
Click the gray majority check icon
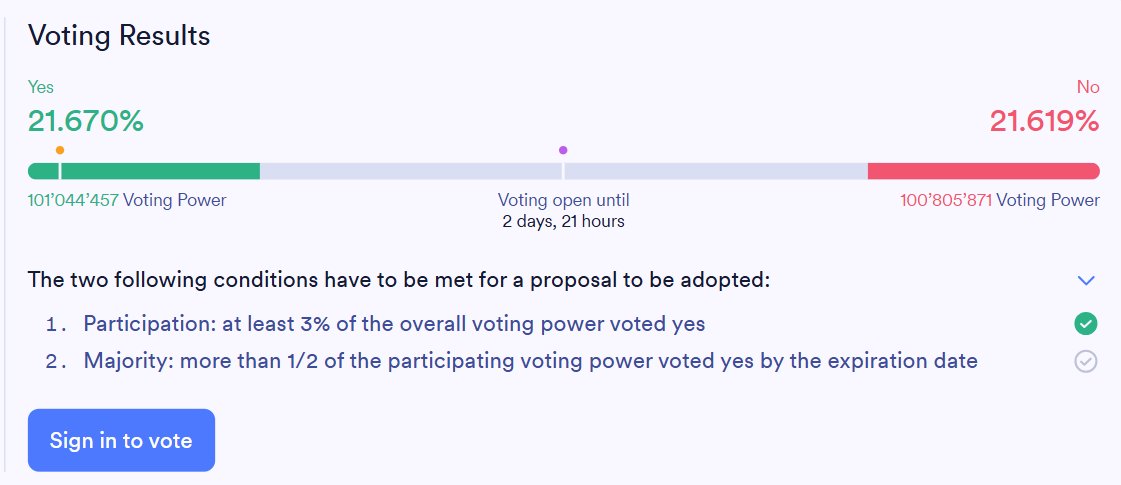pos(1086,361)
